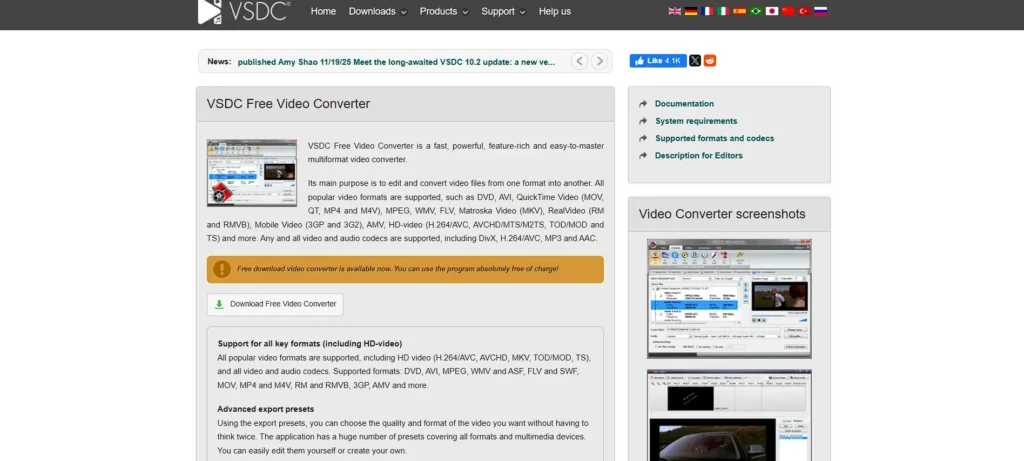Switch language via the German flag
Screen dimensions: 1024x461
coord(691,11)
